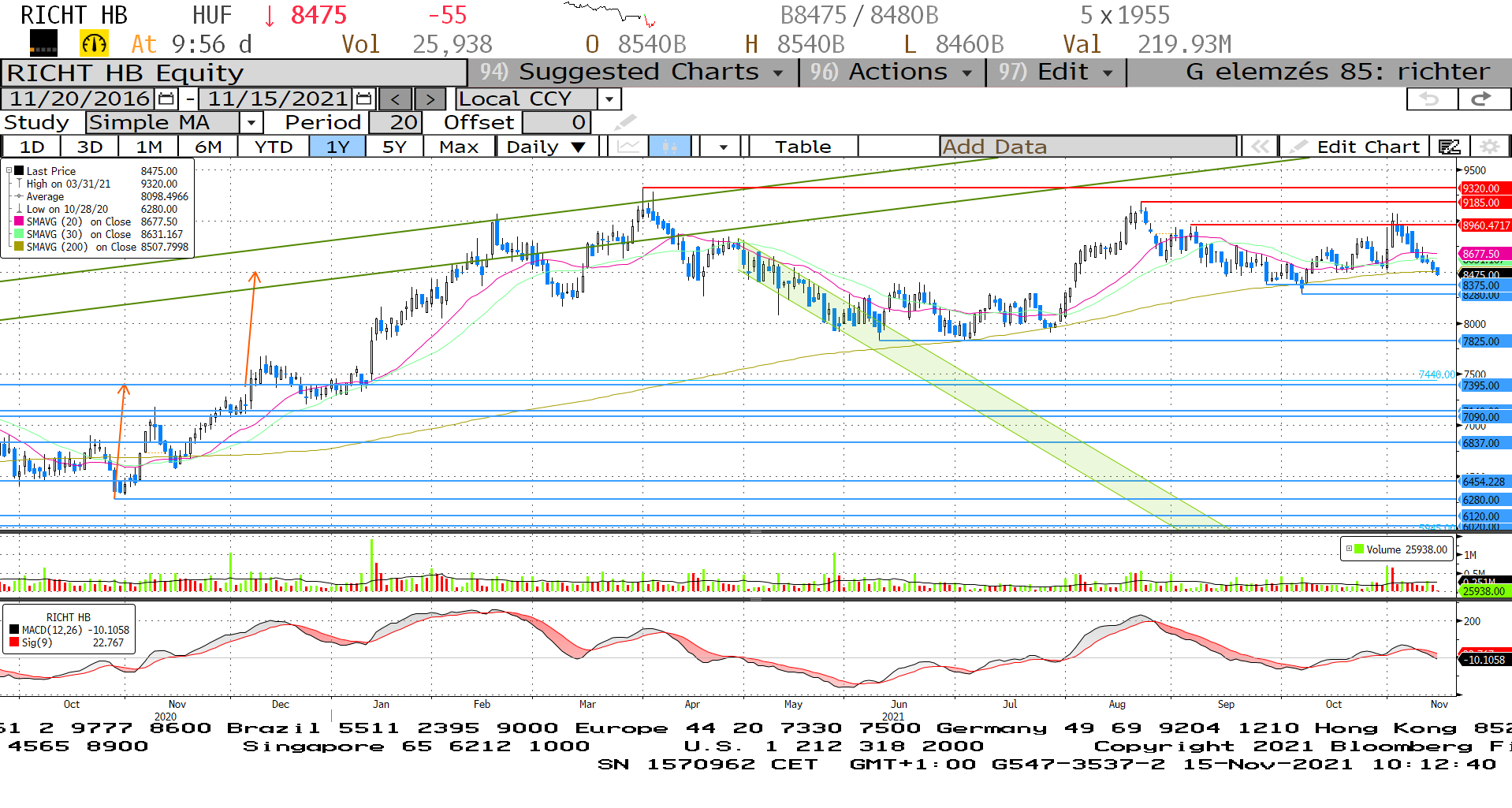The width and height of the screenshot is (1512, 808).
Task: Click the previous date range arrow
Action: (395, 99)
